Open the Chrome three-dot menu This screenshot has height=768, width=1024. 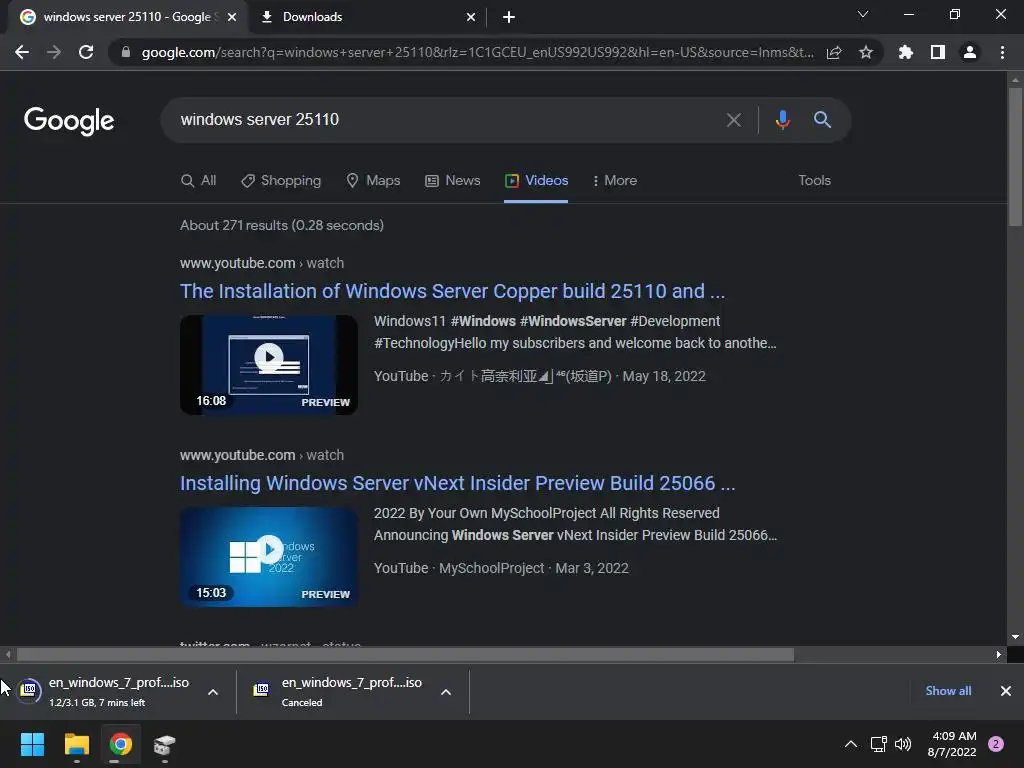(x=1002, y=52)
